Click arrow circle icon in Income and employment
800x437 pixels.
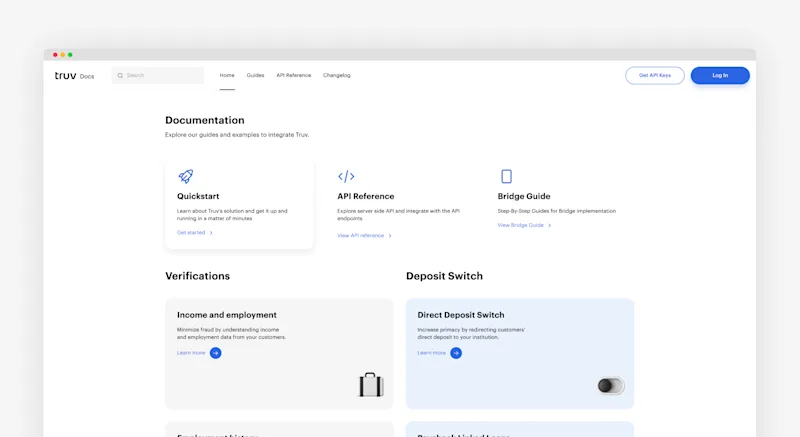point(215,353)
